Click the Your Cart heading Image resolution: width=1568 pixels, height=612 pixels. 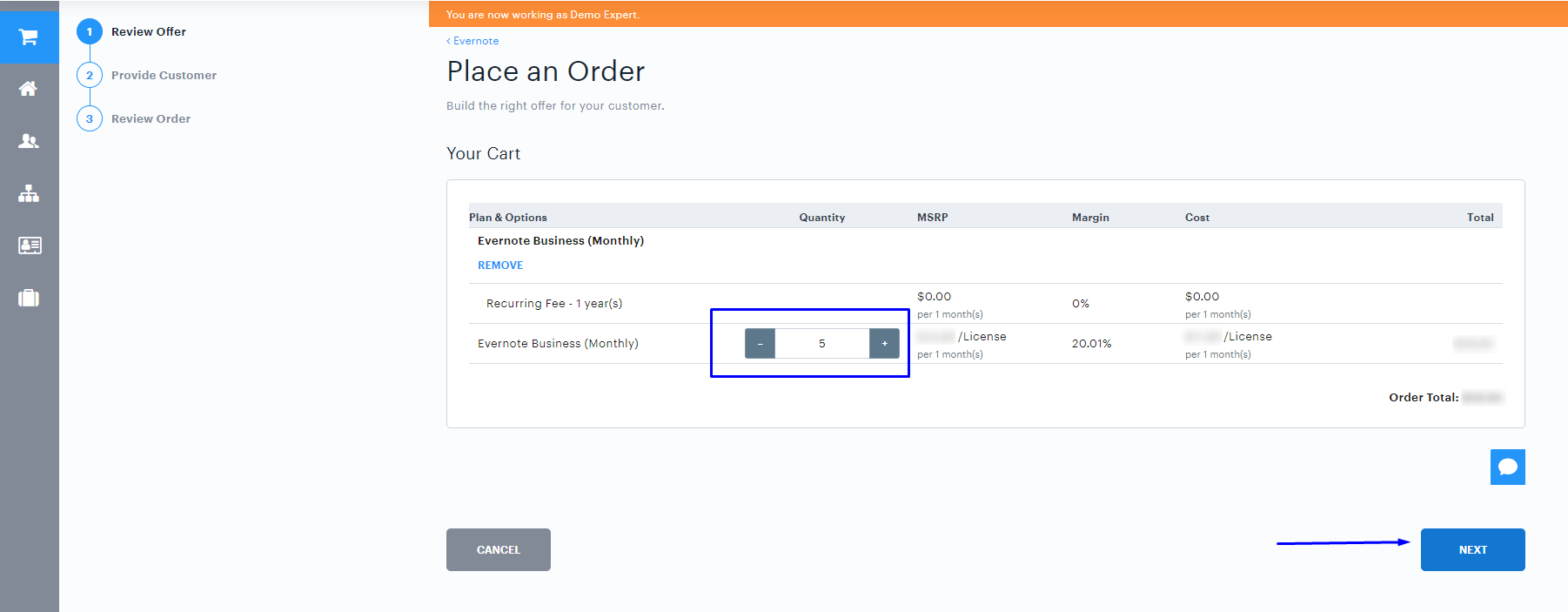(484, 154)
